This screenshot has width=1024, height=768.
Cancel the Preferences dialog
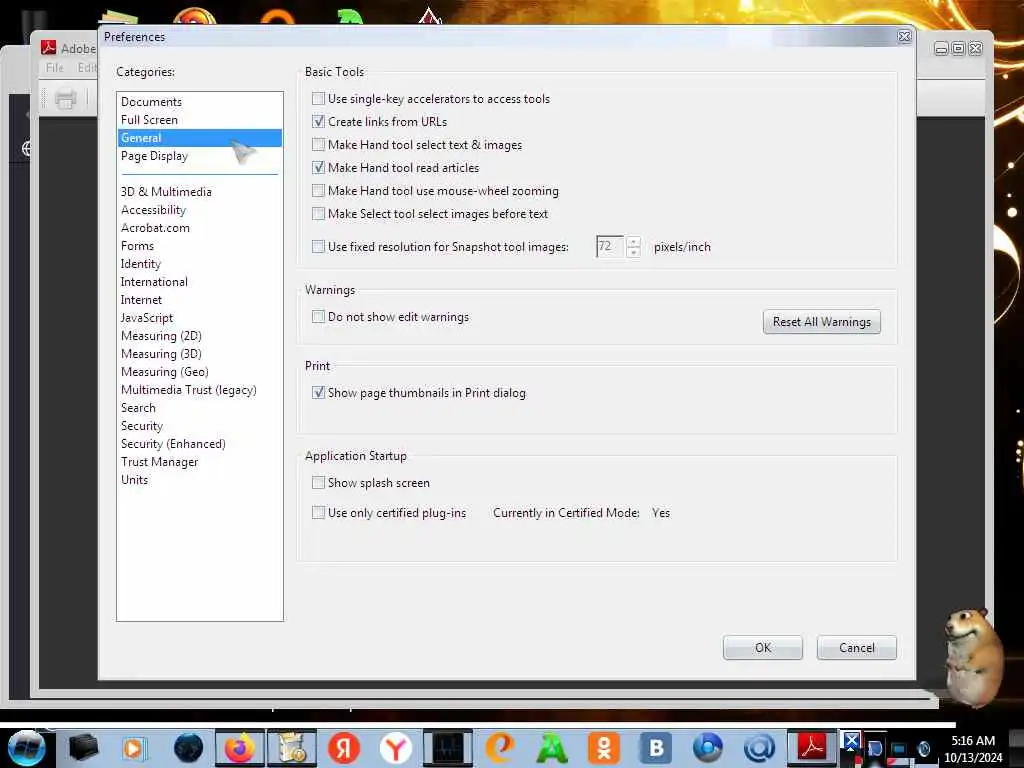tap(857, 648)
